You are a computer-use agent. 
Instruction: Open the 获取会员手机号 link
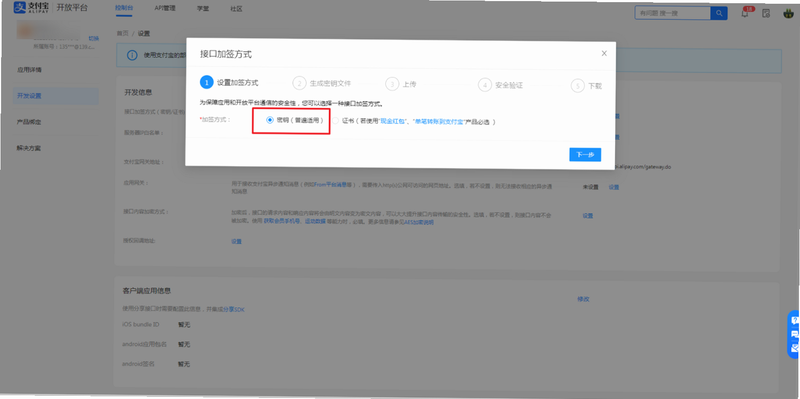pyautogui.click(x=282, y=222)
